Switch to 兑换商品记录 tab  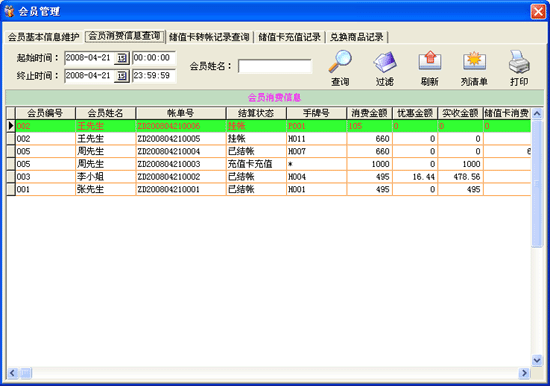click(x=357, y=37)
